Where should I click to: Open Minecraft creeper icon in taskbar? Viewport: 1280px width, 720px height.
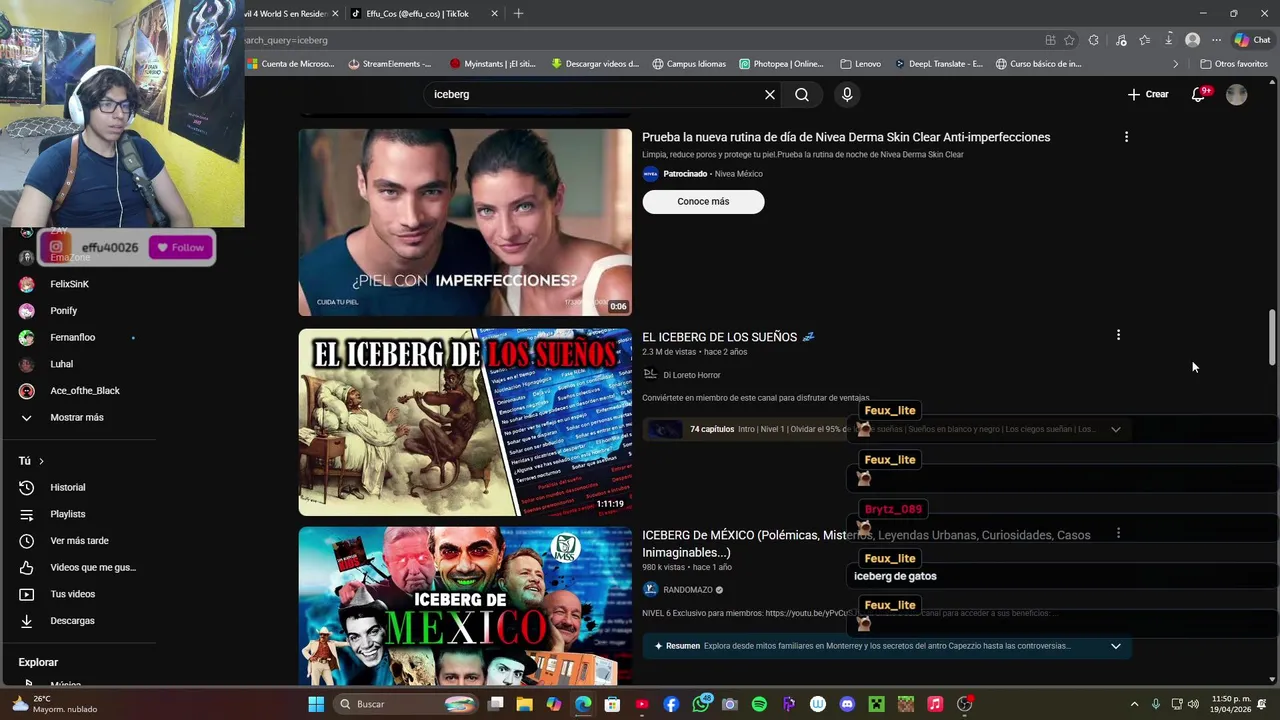point(876,704)
